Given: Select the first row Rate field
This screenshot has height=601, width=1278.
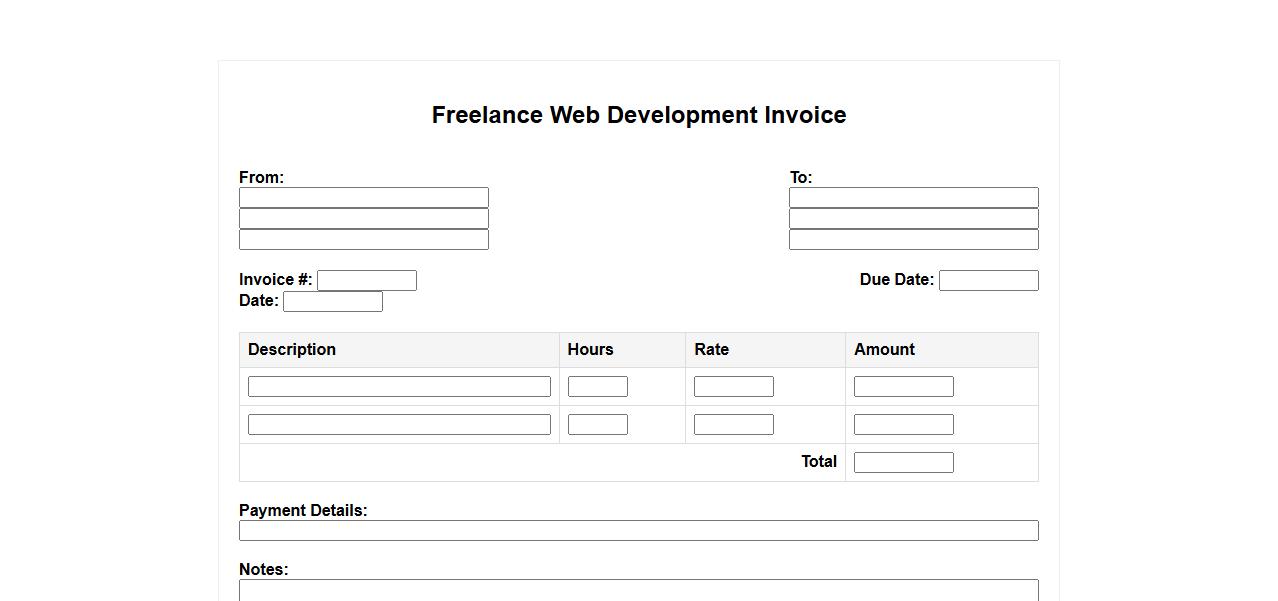Looking at the screenshot, I should (x=733, y=387).
